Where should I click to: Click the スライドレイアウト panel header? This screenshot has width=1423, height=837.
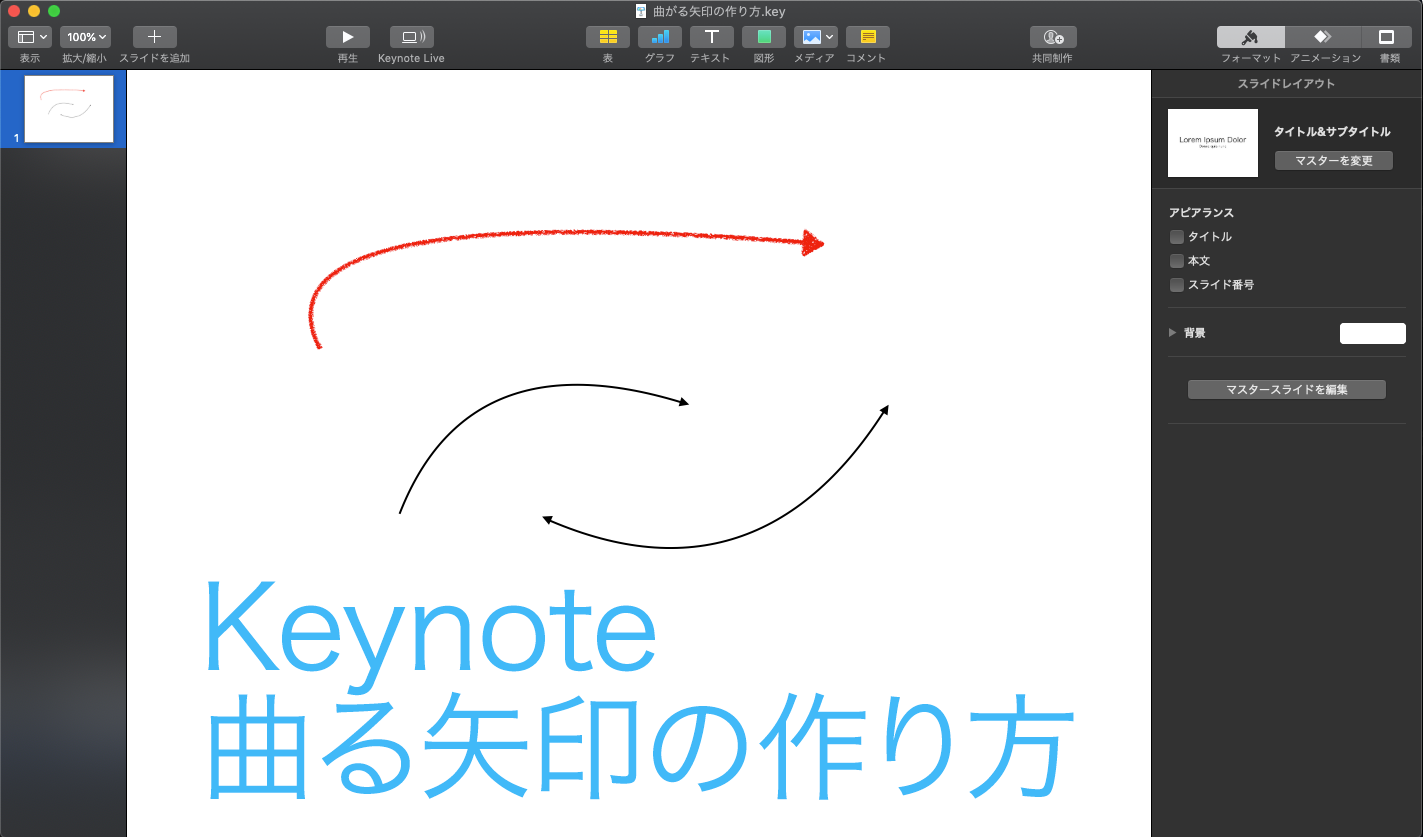click(x=1286, y=84)
